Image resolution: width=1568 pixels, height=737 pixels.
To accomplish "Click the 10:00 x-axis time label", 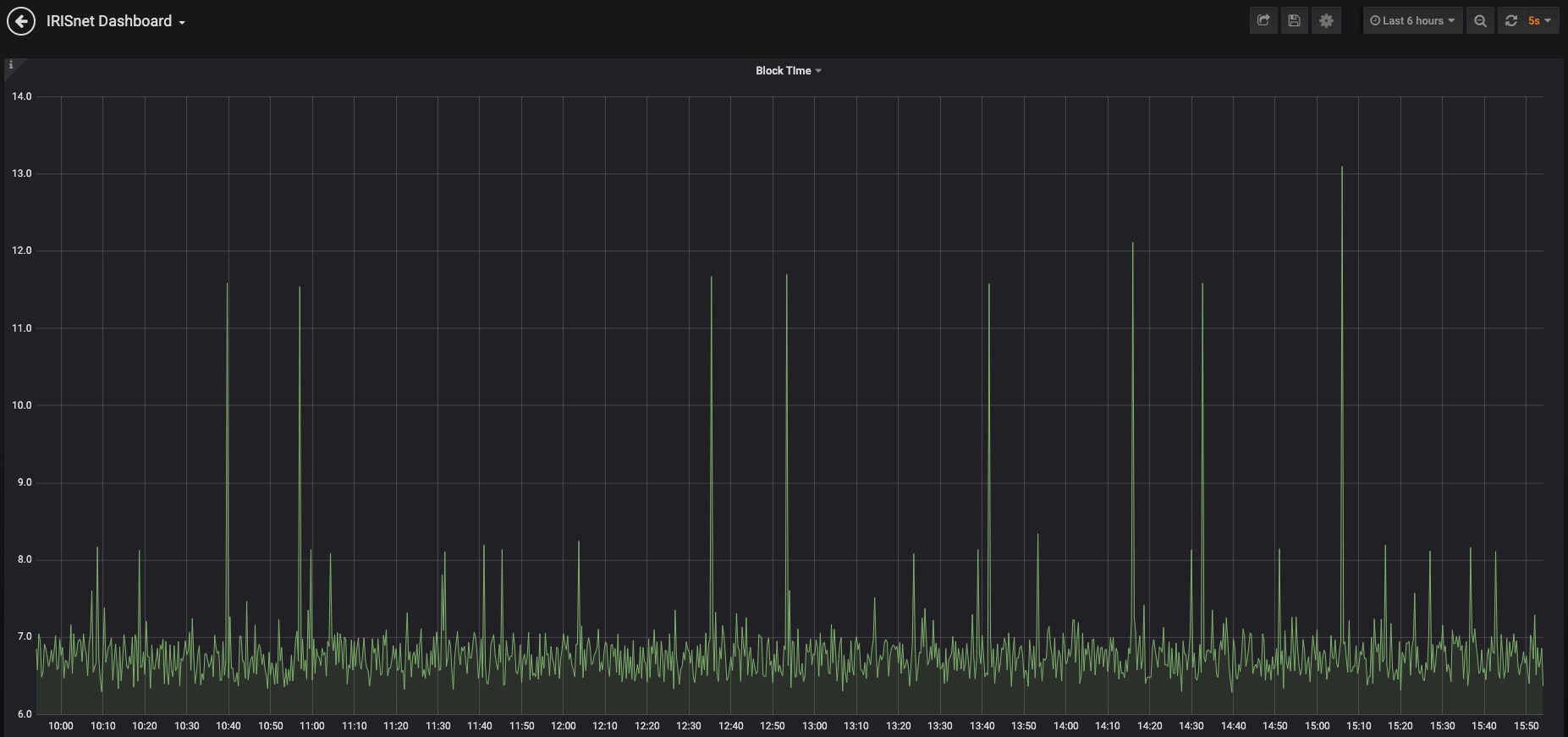I will point(61,726).
